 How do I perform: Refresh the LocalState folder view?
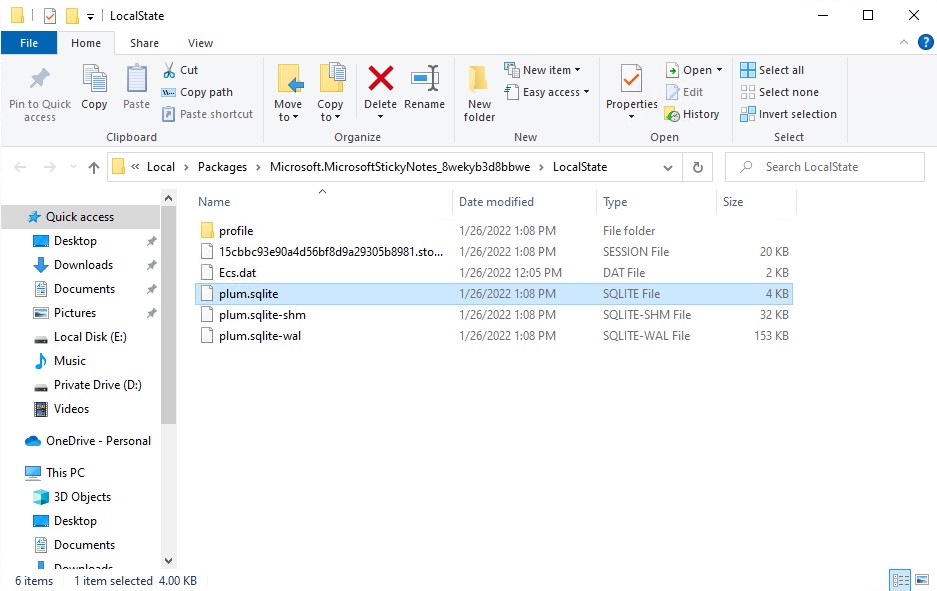tap(697, 167)
